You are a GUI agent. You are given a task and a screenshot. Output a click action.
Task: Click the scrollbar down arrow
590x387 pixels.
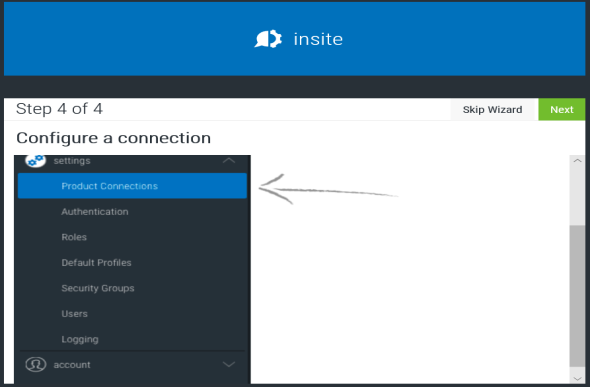point(577,378)
